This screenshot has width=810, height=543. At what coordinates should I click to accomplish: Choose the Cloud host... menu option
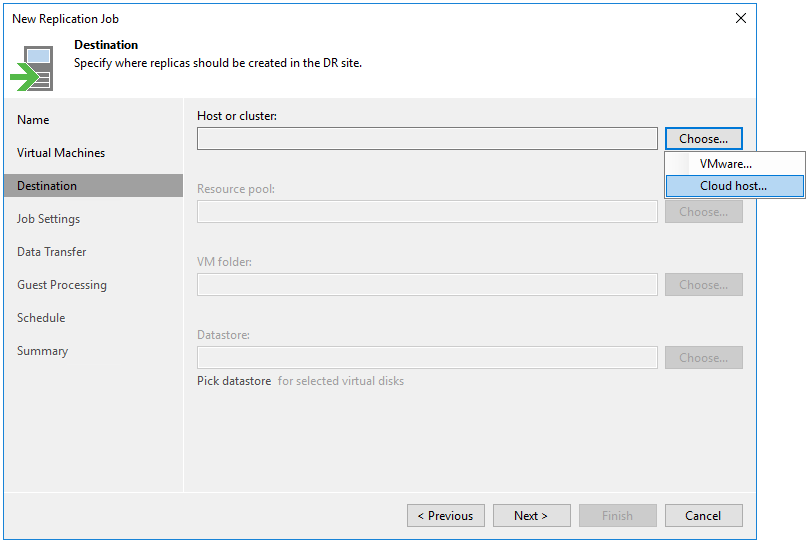(x=733, y=186)
